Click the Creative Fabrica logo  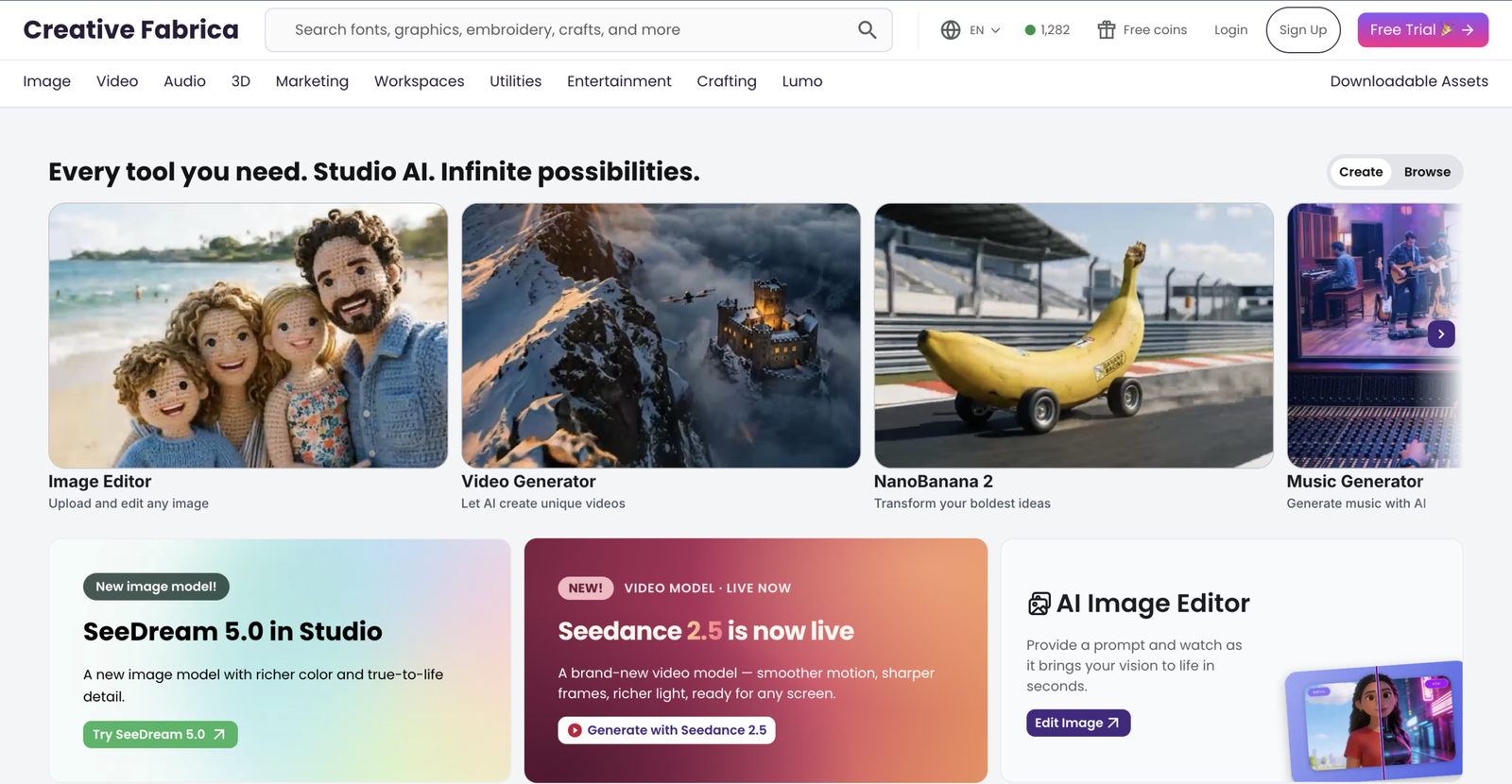(x=130, y=30)
